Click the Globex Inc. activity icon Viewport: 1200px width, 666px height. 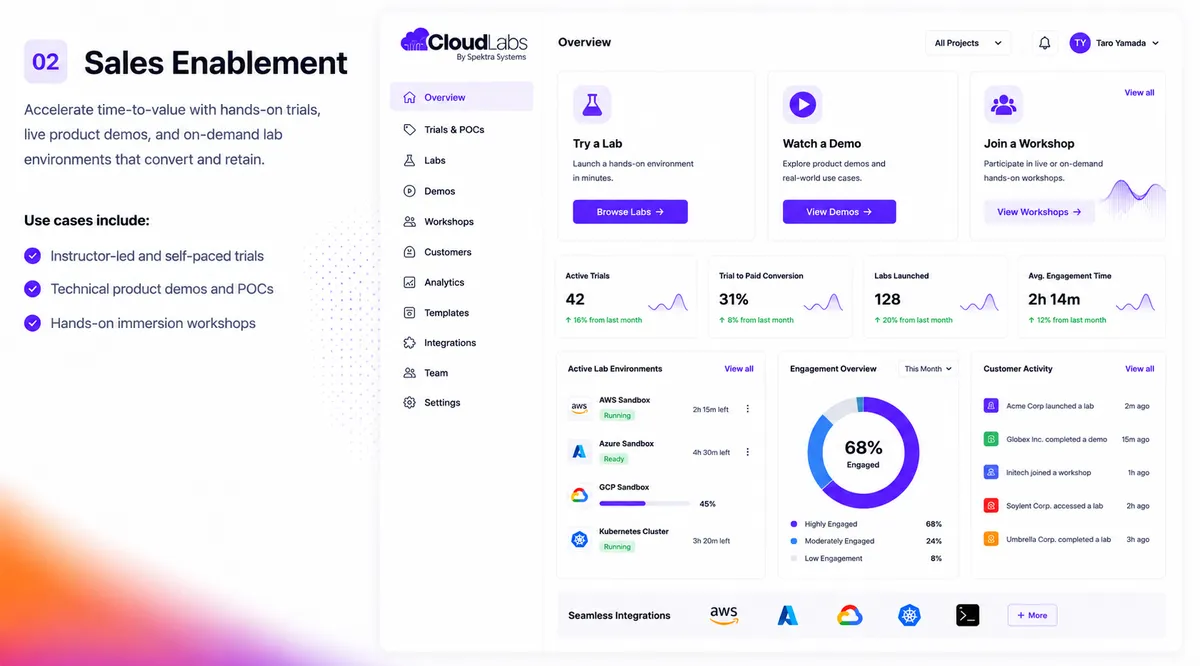coord(991,439)
